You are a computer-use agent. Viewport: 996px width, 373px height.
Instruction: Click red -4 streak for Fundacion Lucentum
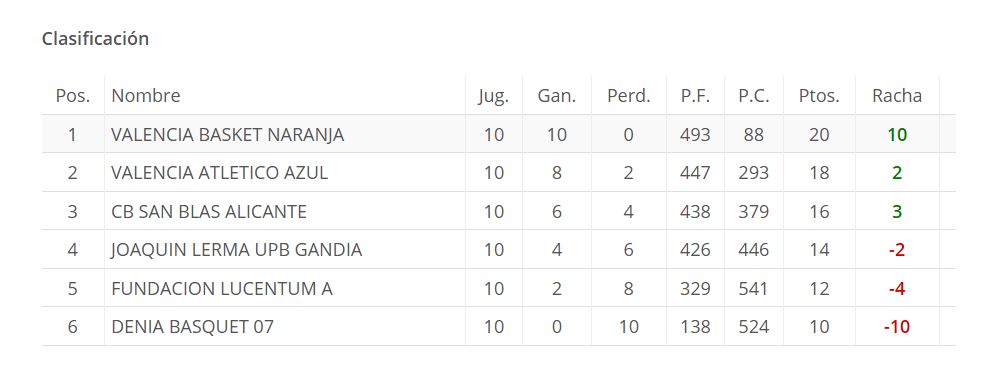coord(897,288)
